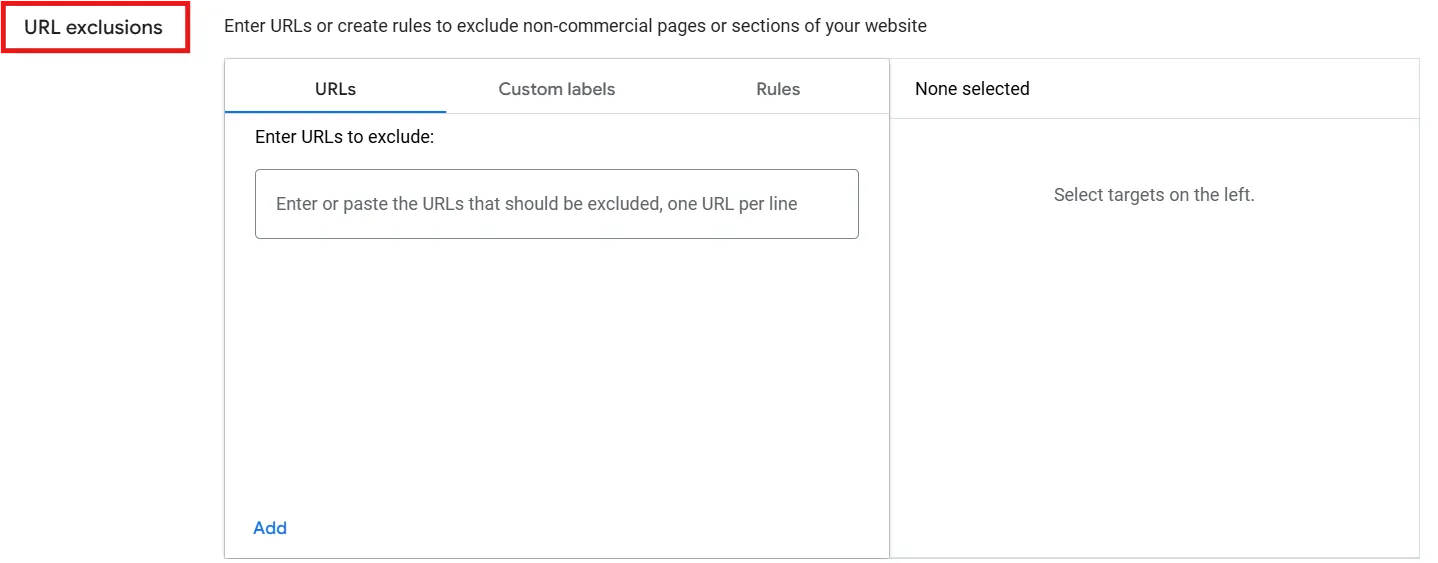Click the Add link
1438x563 pixels.
pos(270,528)
